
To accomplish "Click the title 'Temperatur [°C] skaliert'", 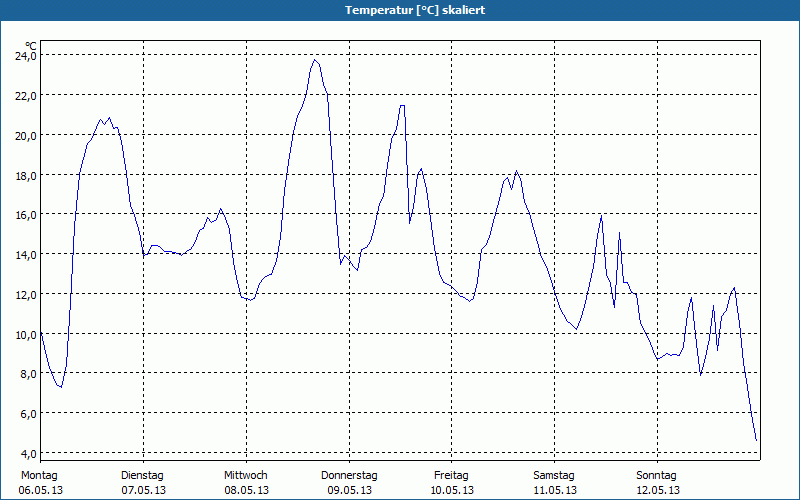I will coord(415,10).
